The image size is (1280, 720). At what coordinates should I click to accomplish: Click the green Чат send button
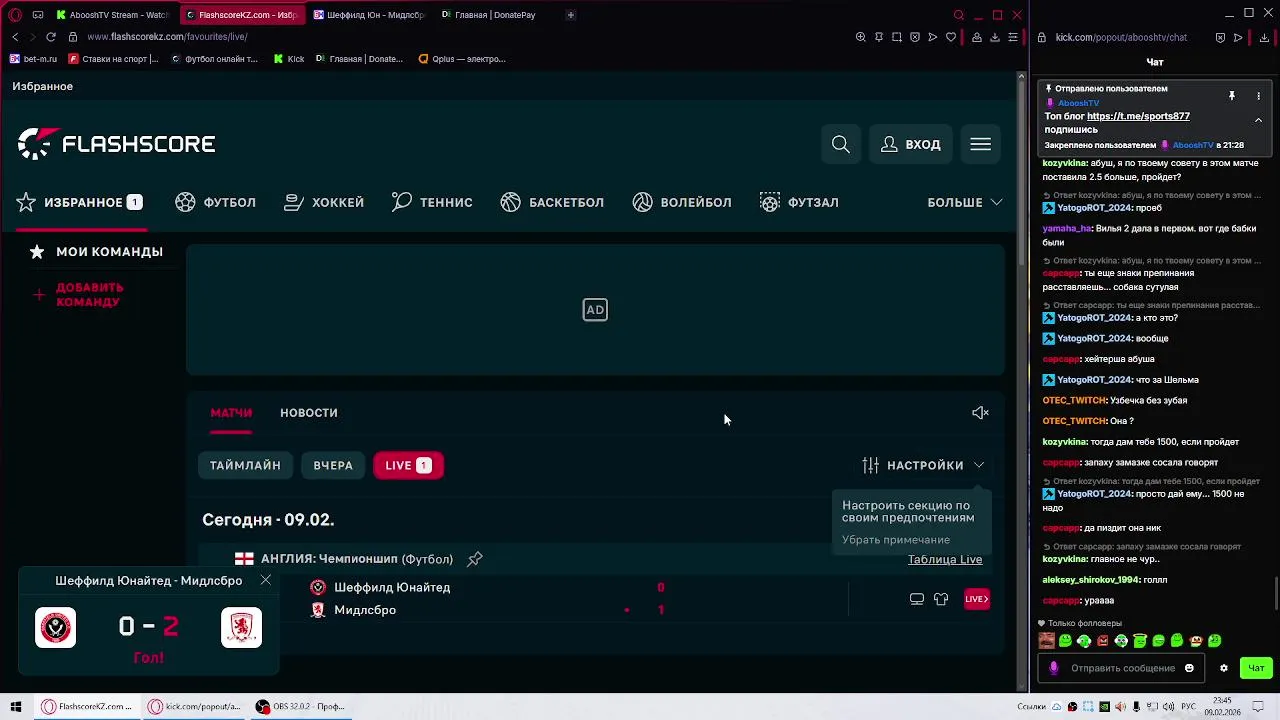tap(1256, 668)
